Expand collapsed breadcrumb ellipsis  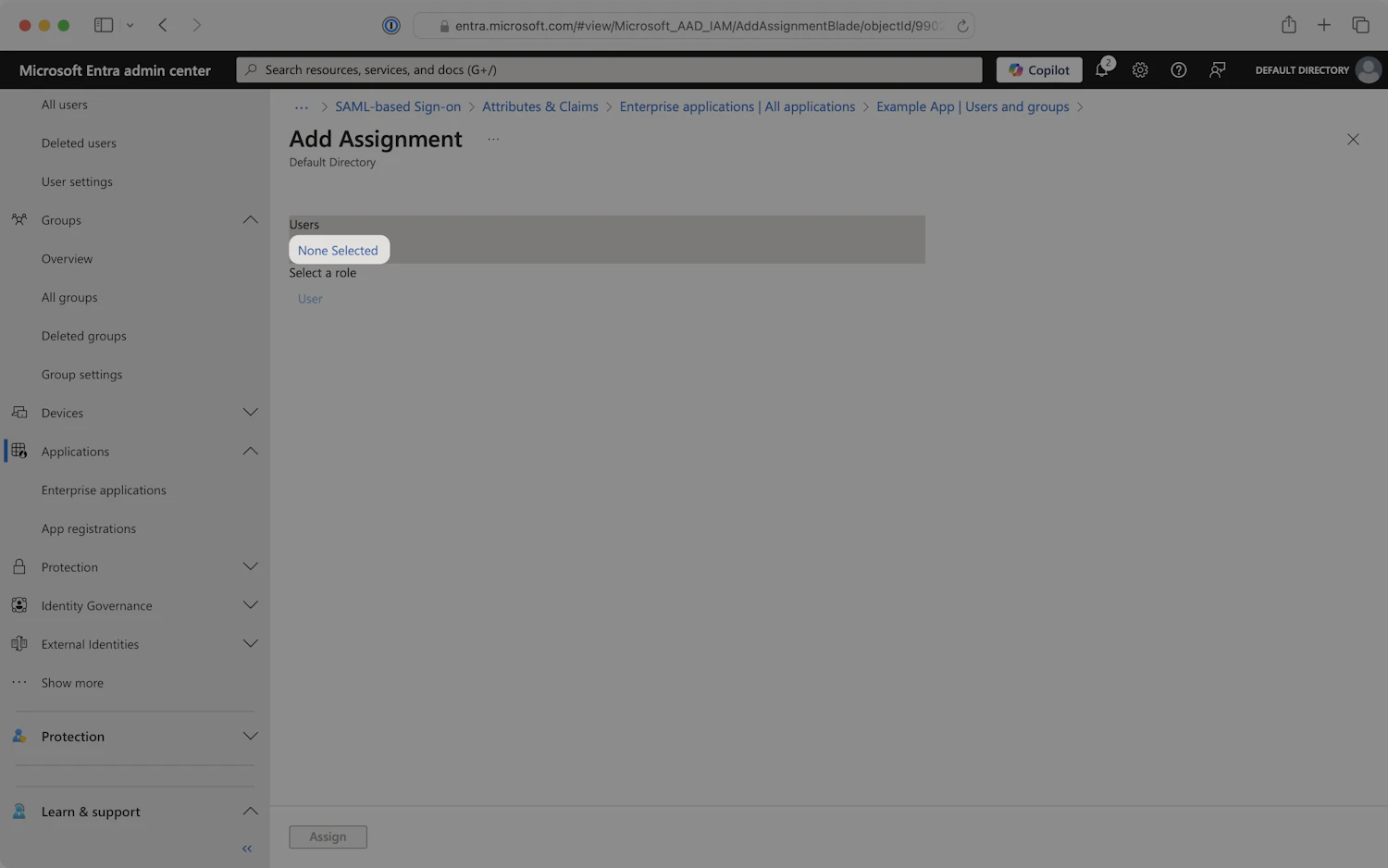(x=302, y=107)
